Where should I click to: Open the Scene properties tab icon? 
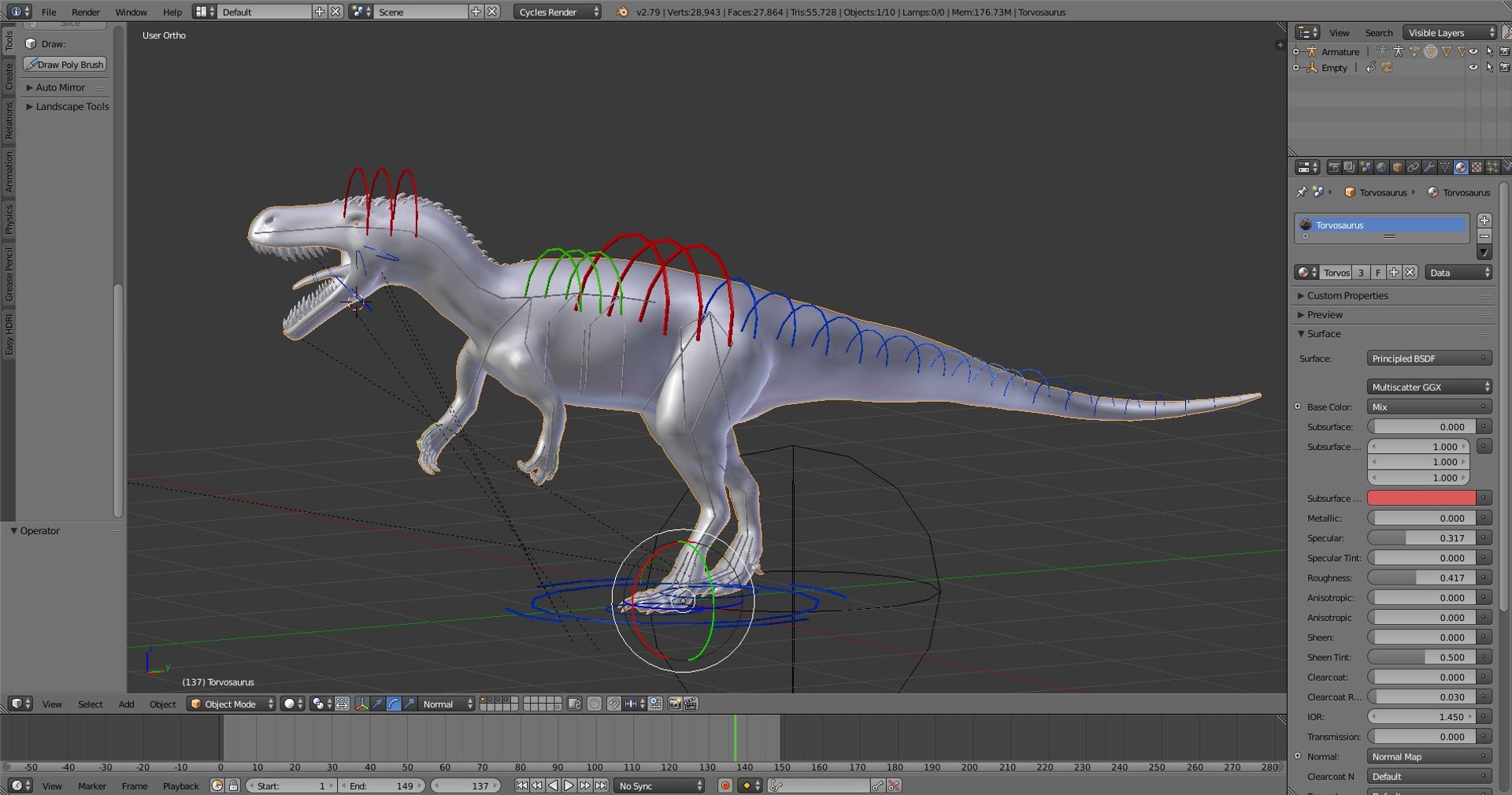[1365, 167]
